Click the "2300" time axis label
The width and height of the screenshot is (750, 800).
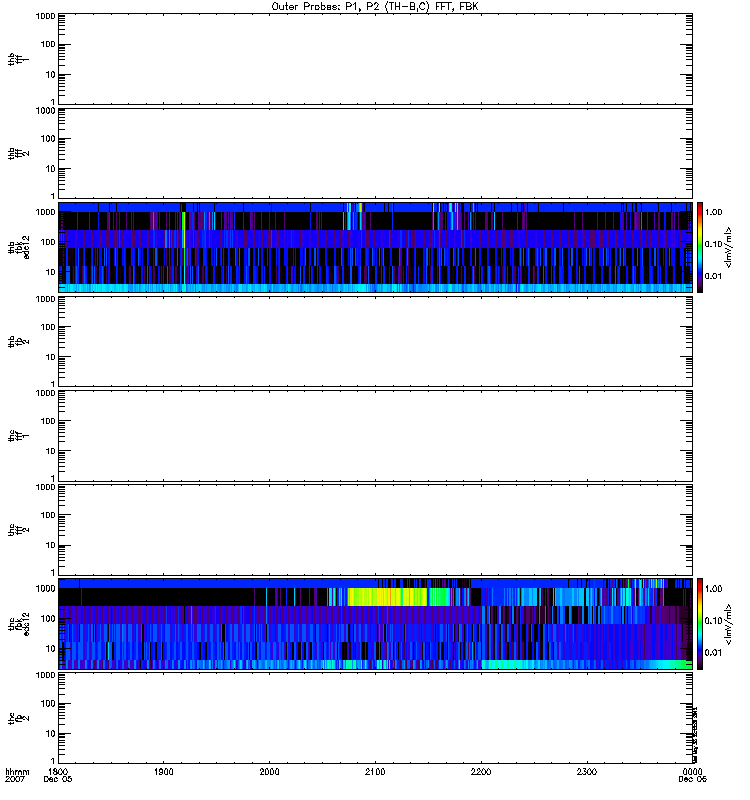(x=587, y=772)
